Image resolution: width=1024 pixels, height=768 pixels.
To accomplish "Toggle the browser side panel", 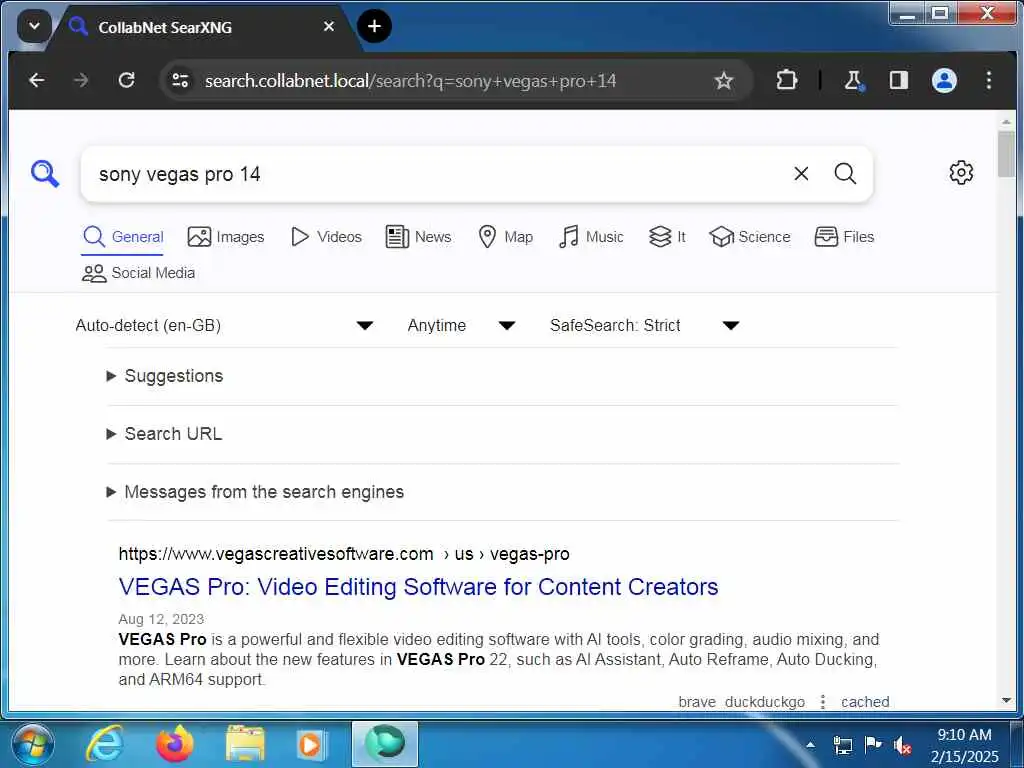I will click(899, 80).
